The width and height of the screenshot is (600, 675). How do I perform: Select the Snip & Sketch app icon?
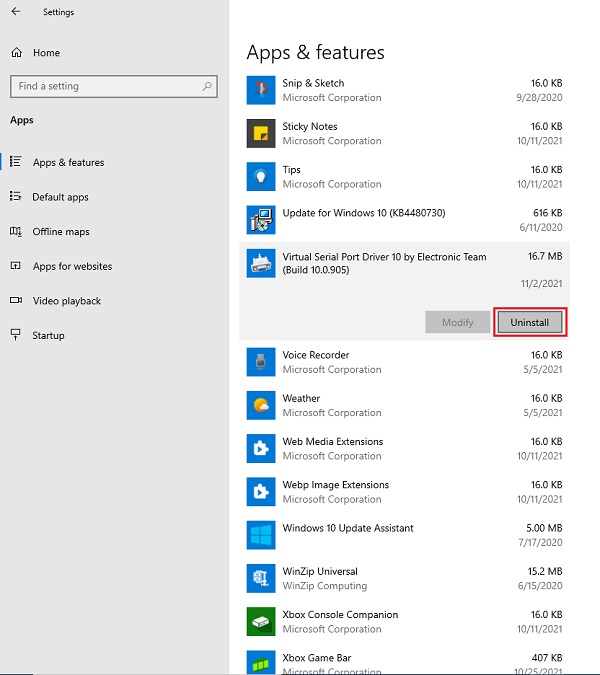click(261, 90)
